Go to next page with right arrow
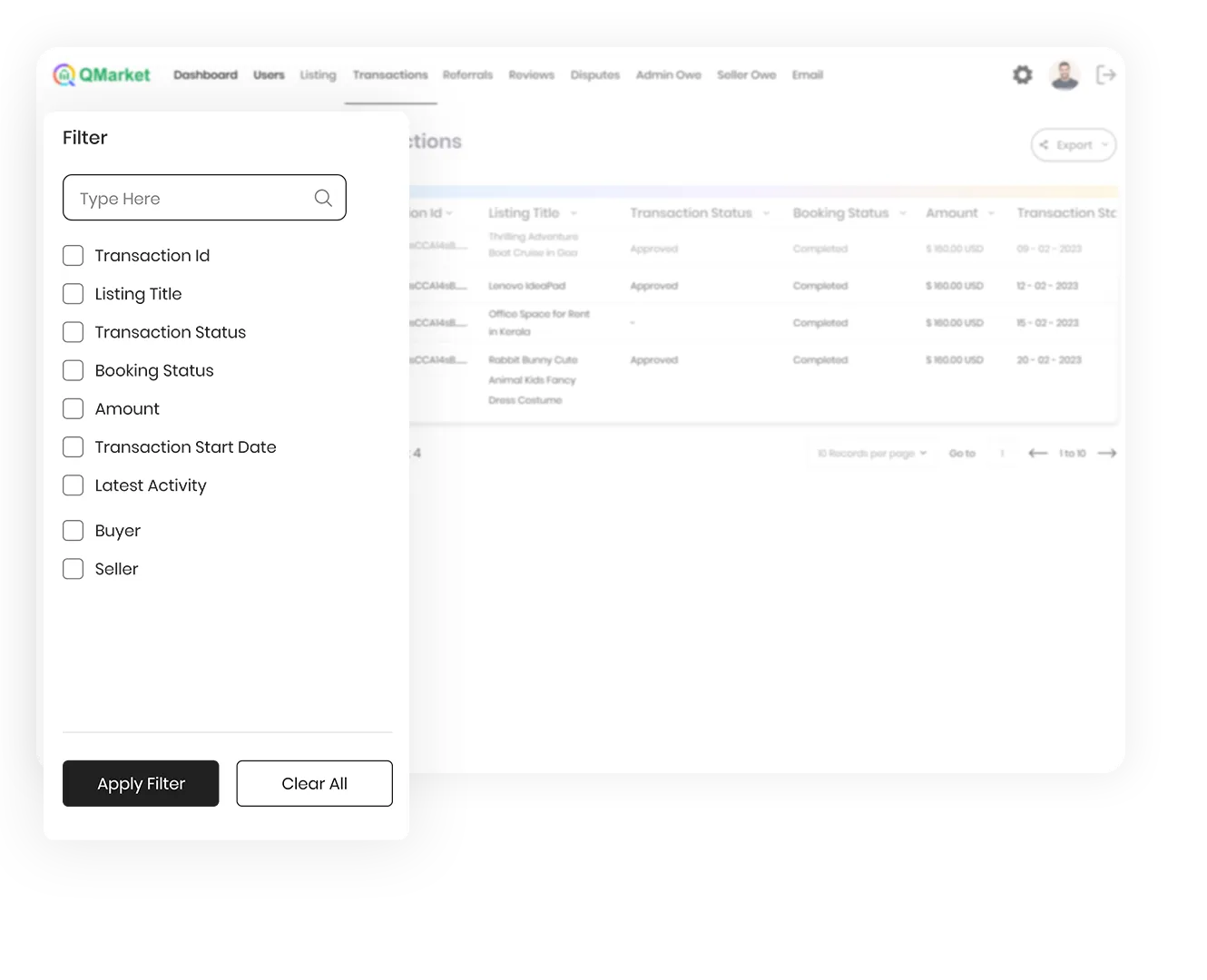This screenshot has width=1207, height=980. pyautogui.click(x=1106, y=453)
